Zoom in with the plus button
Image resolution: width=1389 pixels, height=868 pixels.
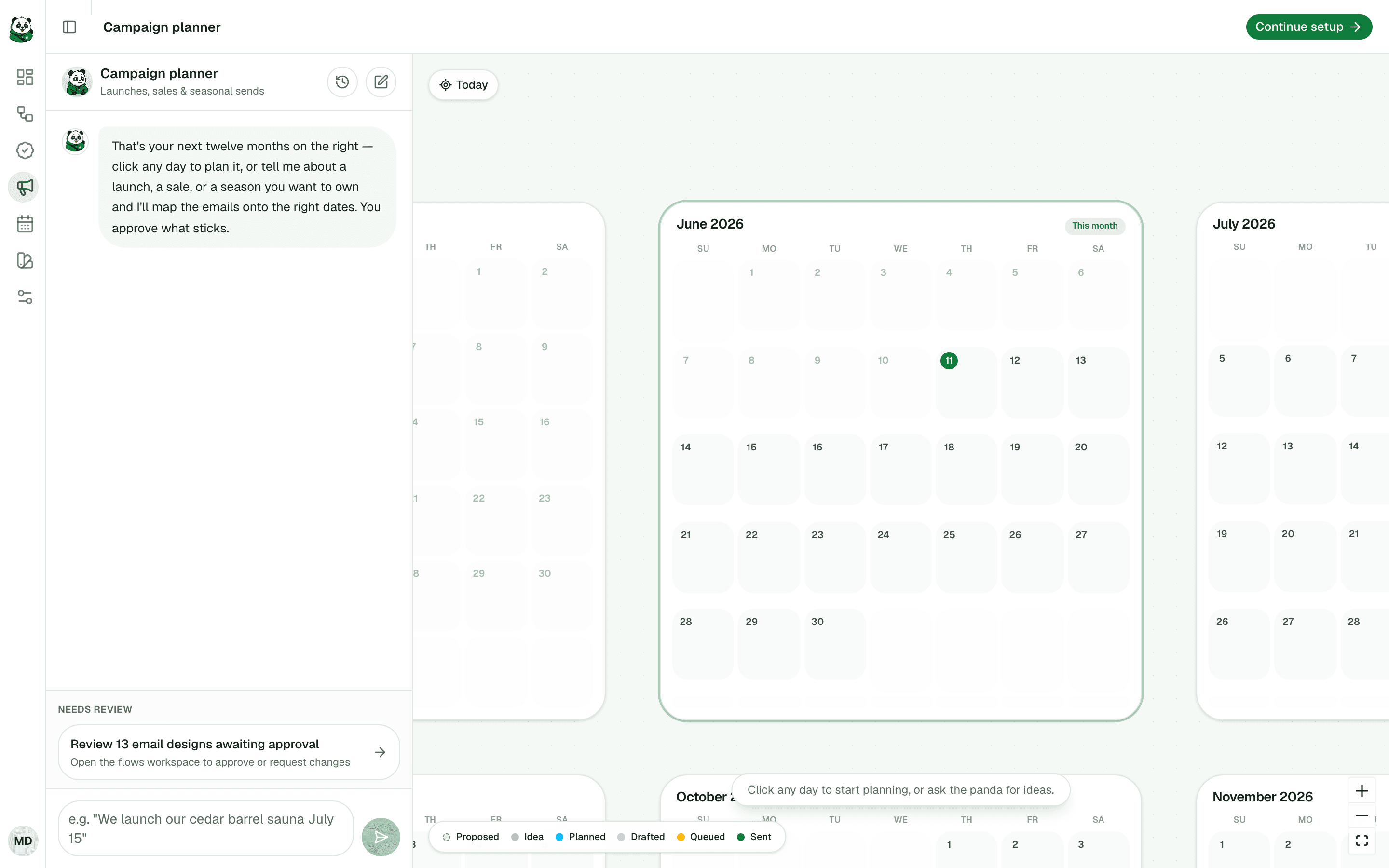[1362, 791]
